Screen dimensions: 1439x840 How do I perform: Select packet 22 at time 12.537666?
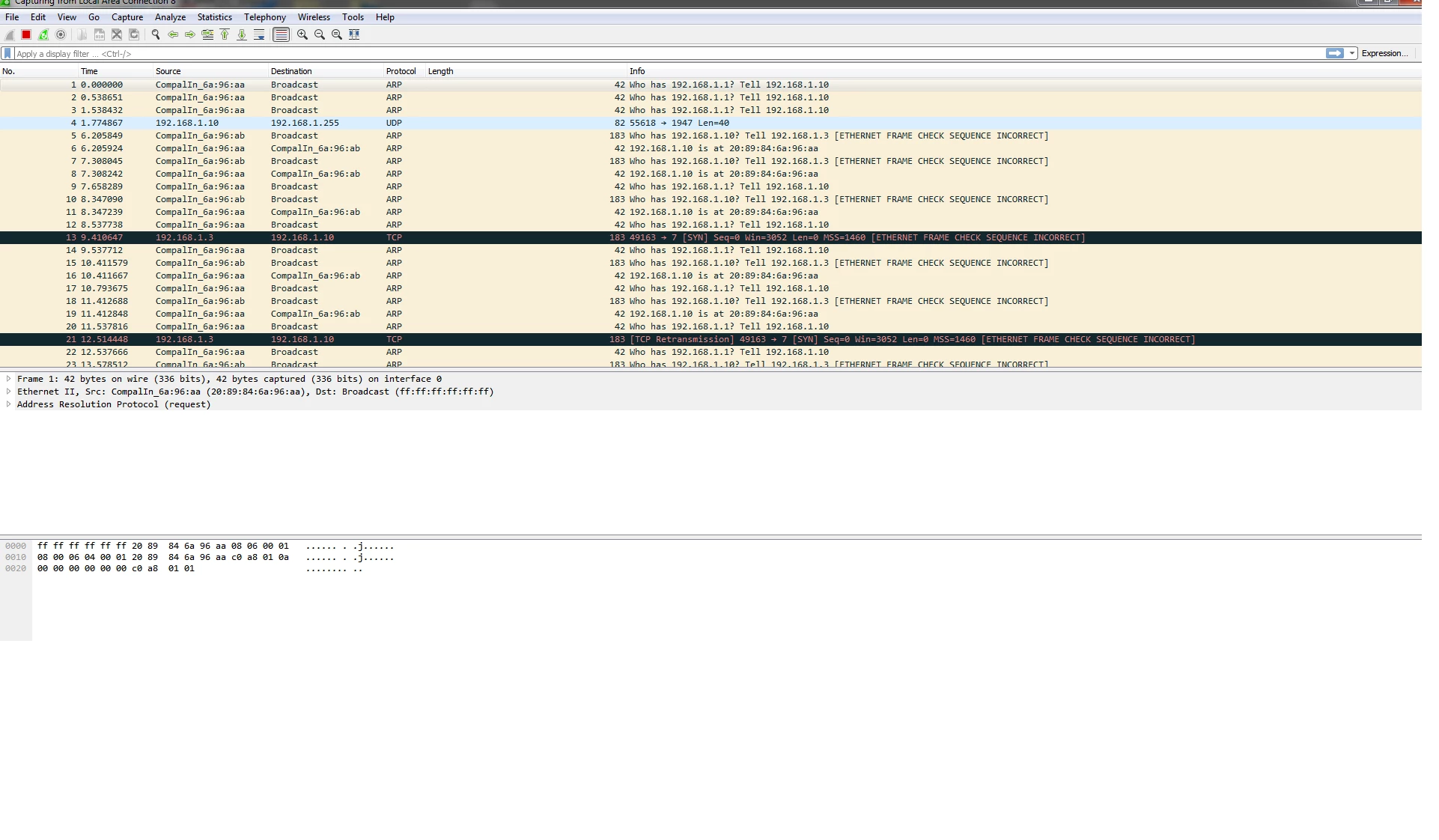click(711, 352)
